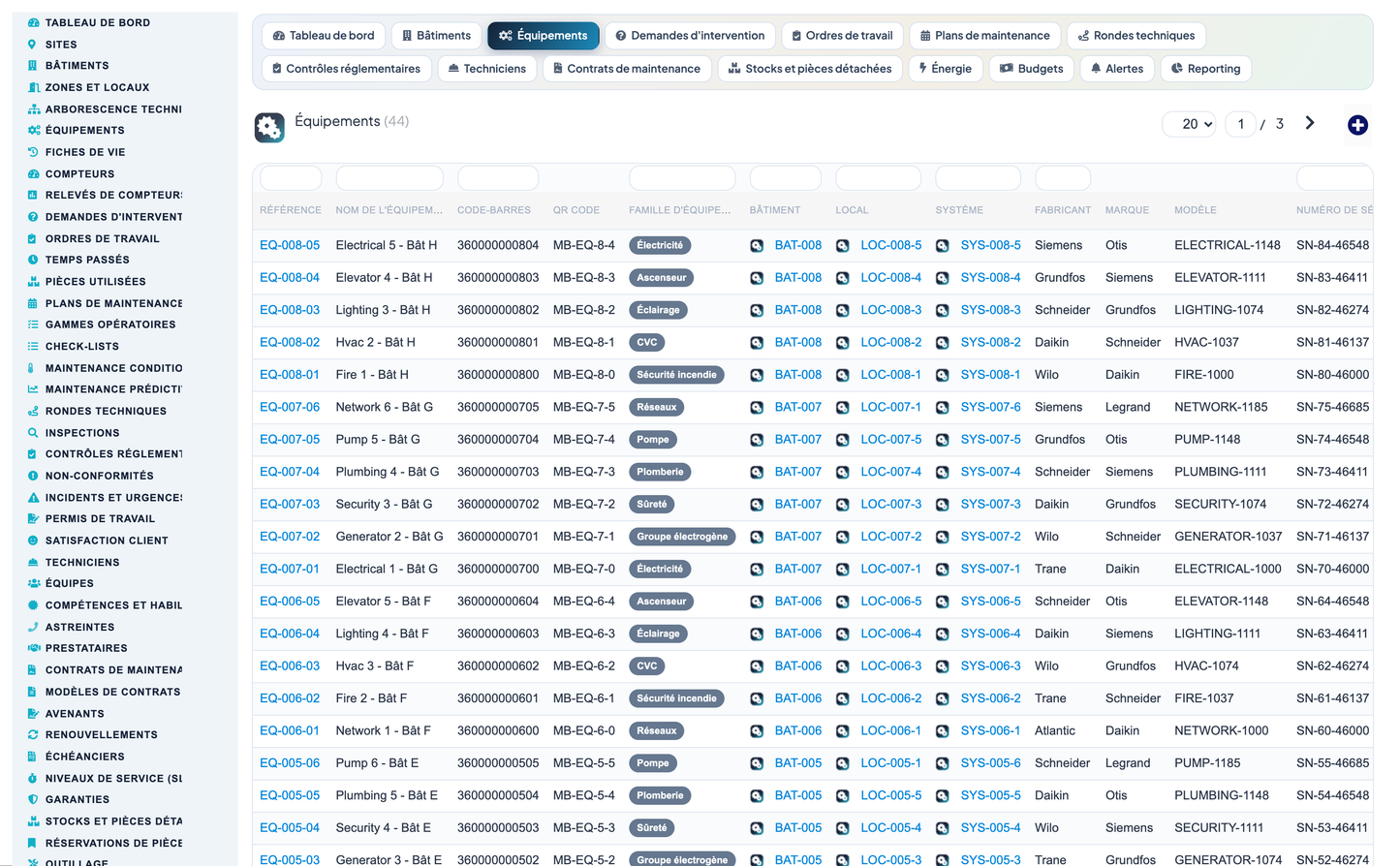This screenshot has width=1400, height=866.
Task: Click the Garanties shield icon
Action: pyautogui.click(x=33, y=799)
